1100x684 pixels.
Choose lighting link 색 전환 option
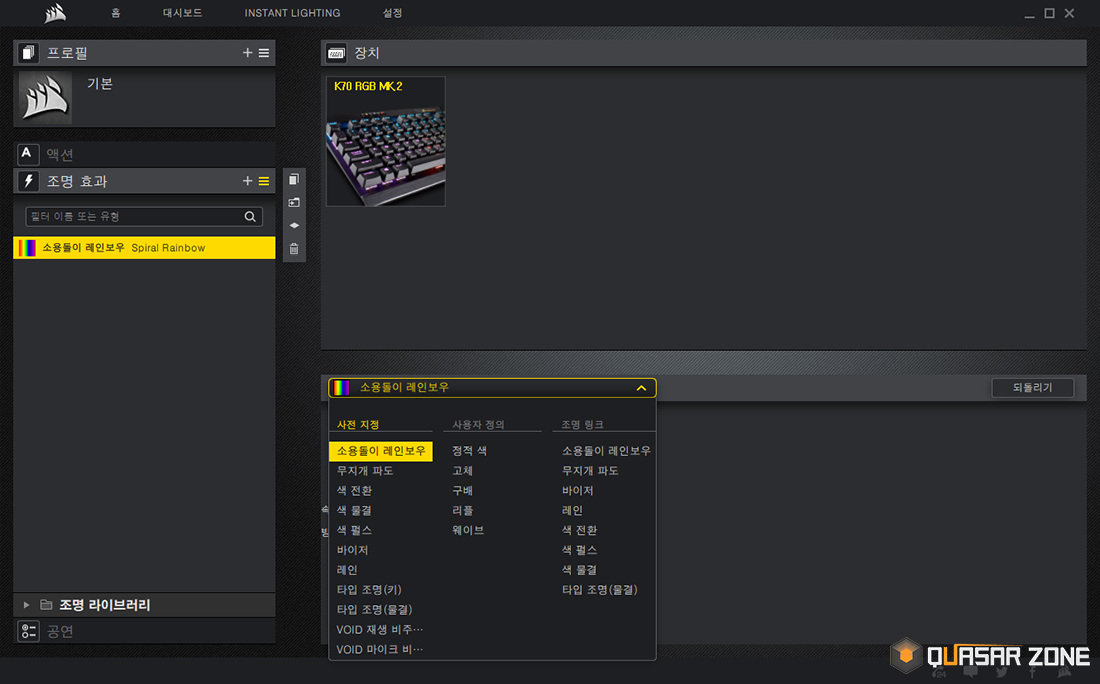coord(579,530)
